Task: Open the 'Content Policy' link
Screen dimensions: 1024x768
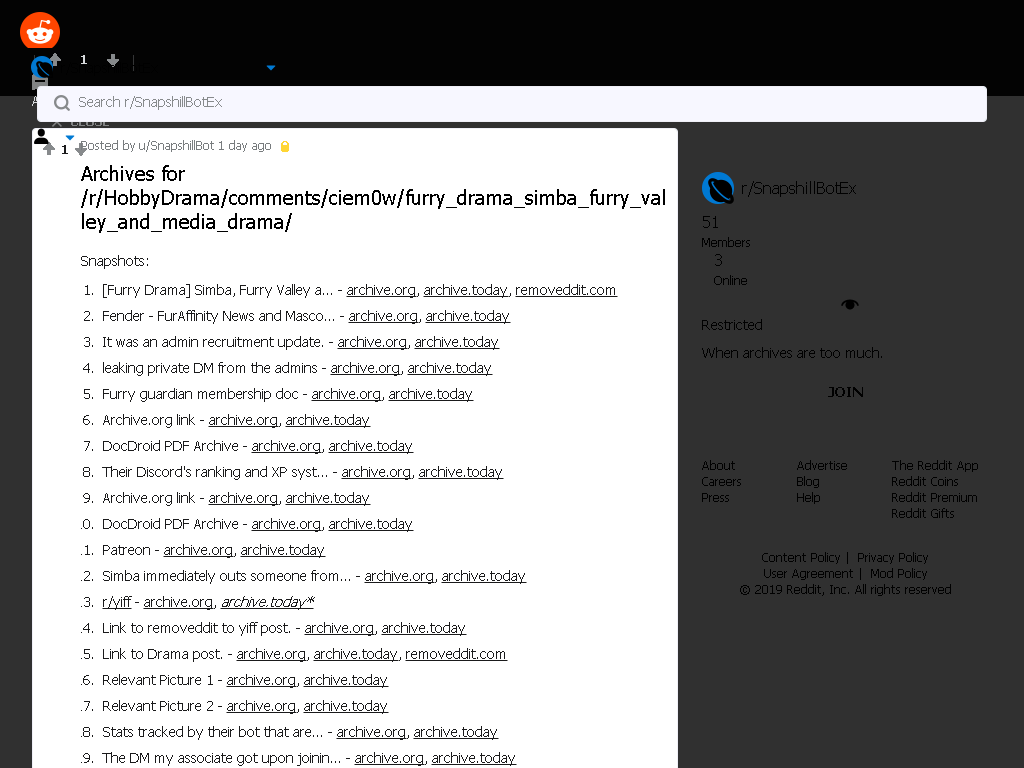Action: pyautogui.click(x=801, y=558)
